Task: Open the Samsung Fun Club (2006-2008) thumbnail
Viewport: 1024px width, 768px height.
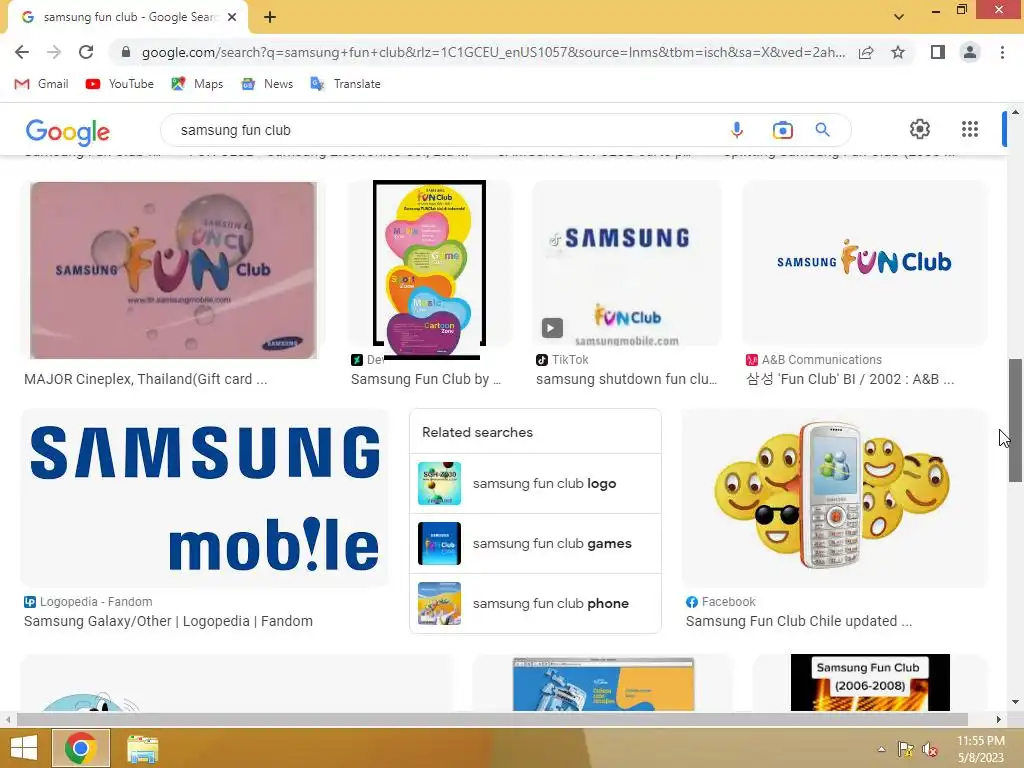Action: click(870, 682)
